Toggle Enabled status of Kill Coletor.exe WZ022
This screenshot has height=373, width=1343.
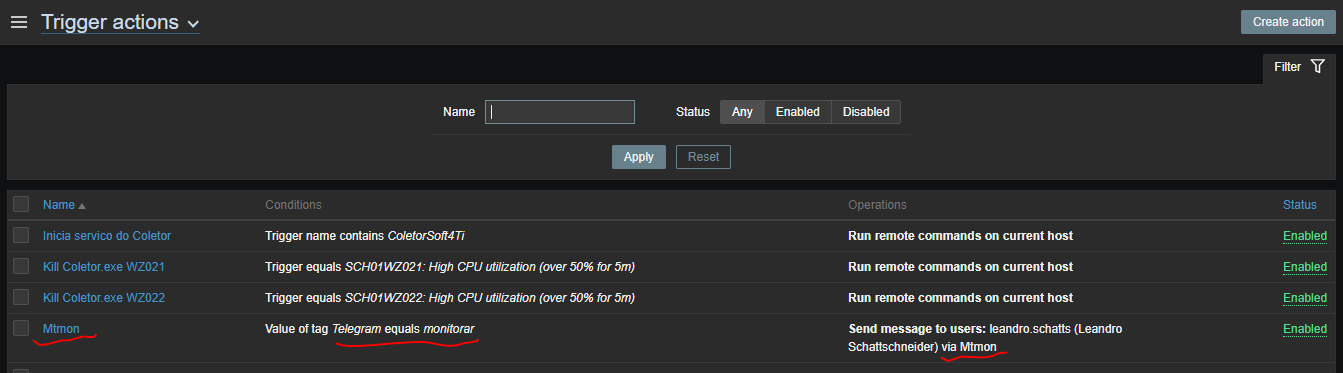(1305, 298)
